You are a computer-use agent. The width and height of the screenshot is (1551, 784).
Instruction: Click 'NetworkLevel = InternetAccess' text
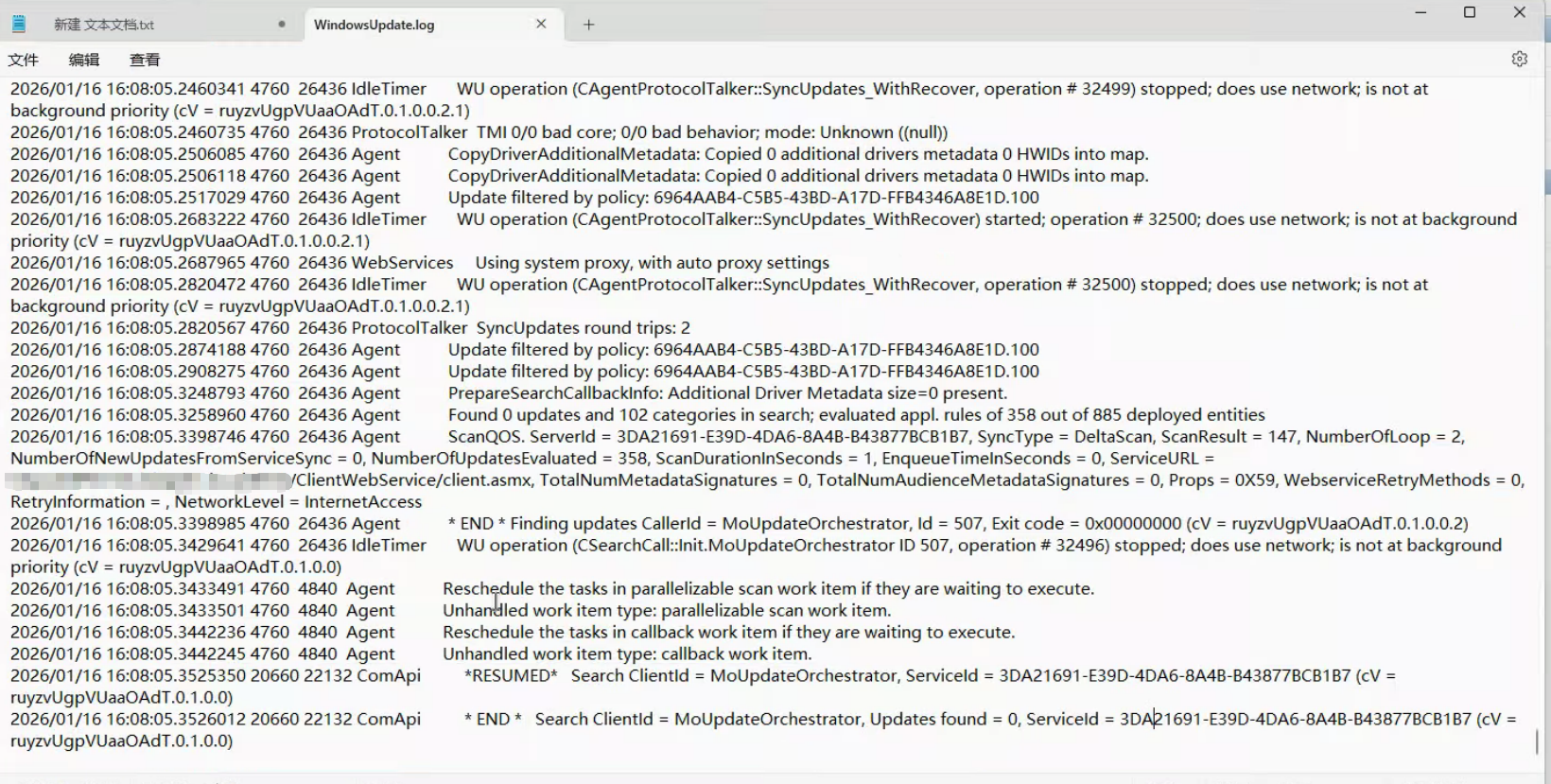(298, 502)
